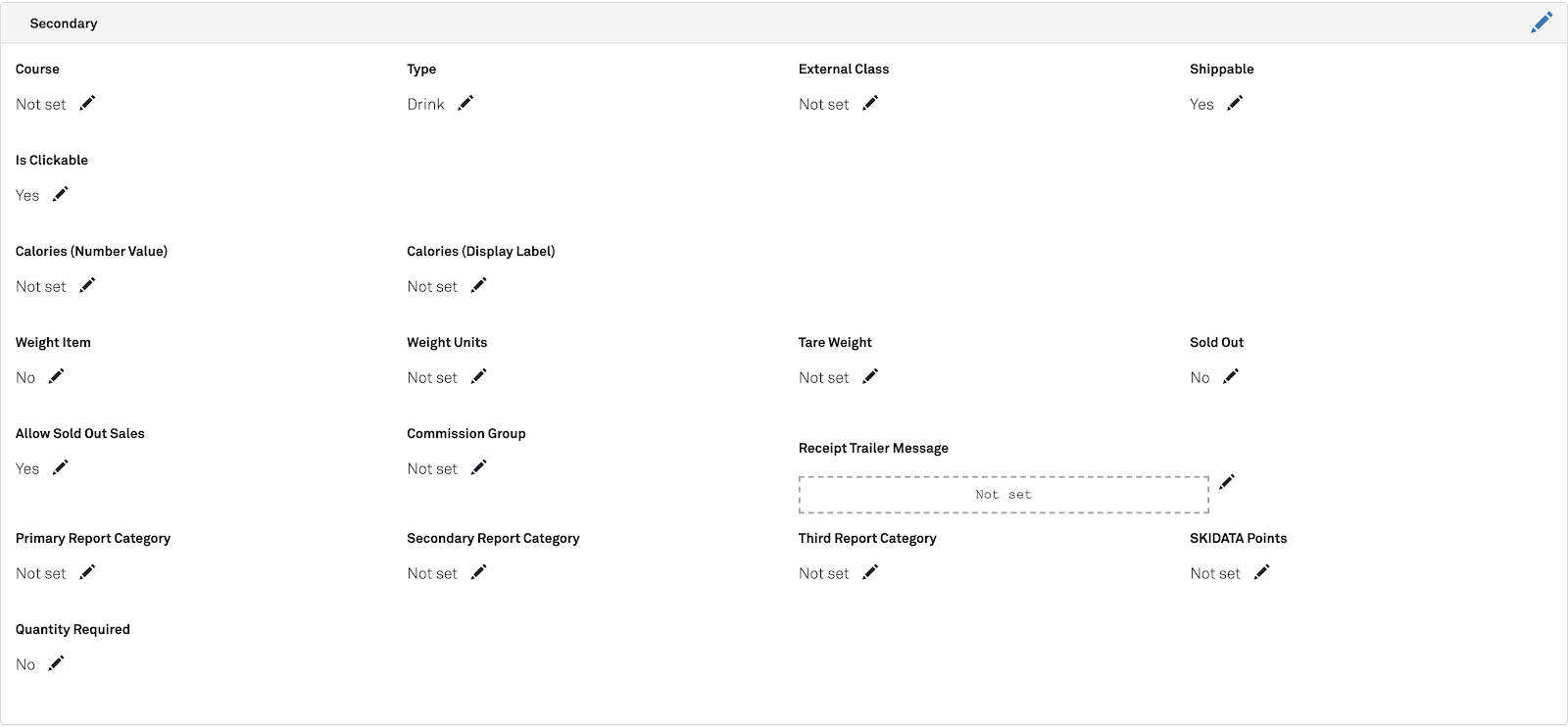
Task: Click the Receipt Trailer Message text box
Action: pos(1004,495)
